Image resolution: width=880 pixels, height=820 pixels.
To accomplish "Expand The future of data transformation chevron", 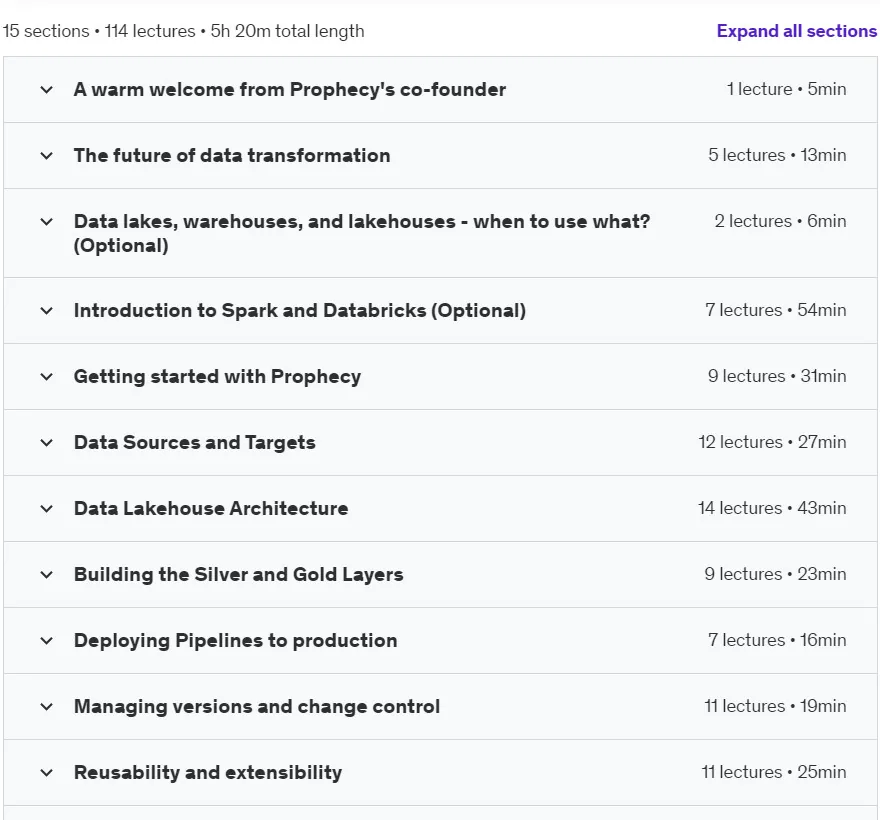I will pos(47,156).
